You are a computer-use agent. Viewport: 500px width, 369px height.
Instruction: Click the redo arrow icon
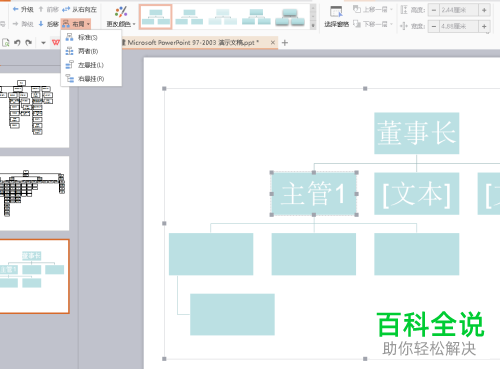pyautogui.click(x=29, y=43)
